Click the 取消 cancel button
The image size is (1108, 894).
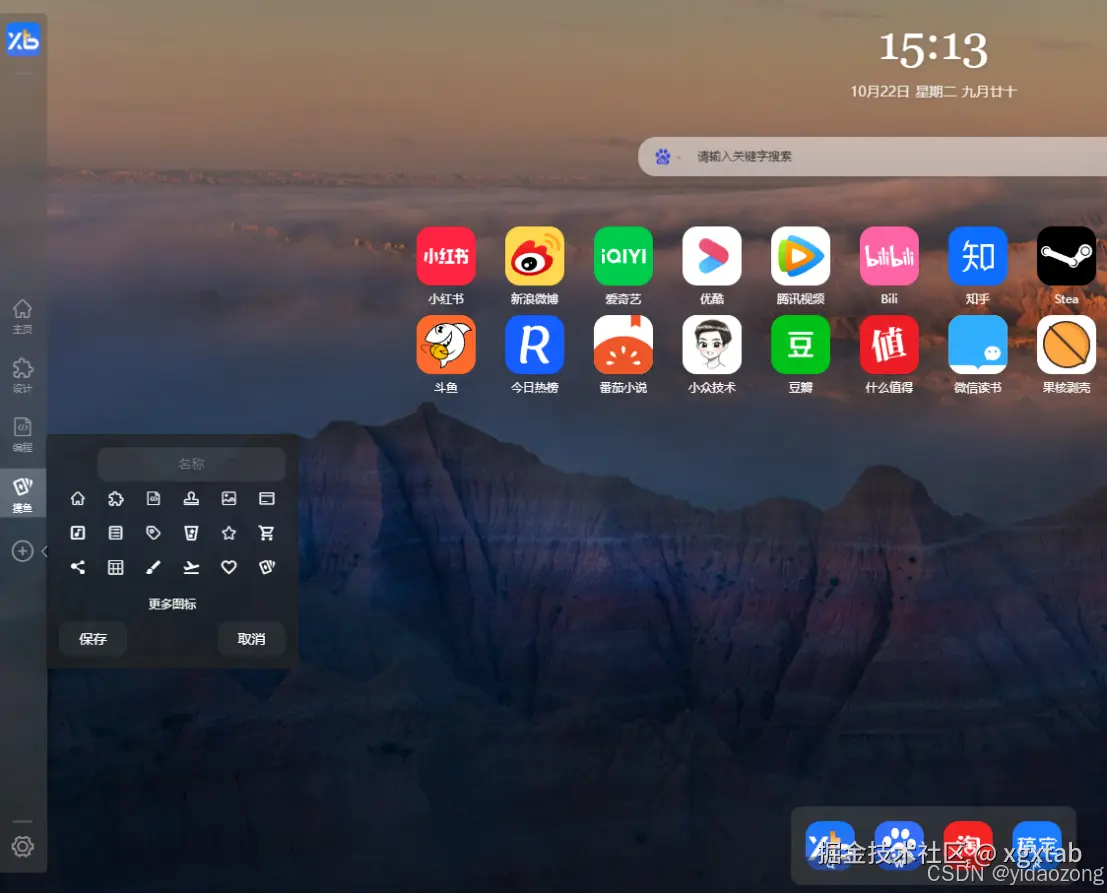pos(252,640)
